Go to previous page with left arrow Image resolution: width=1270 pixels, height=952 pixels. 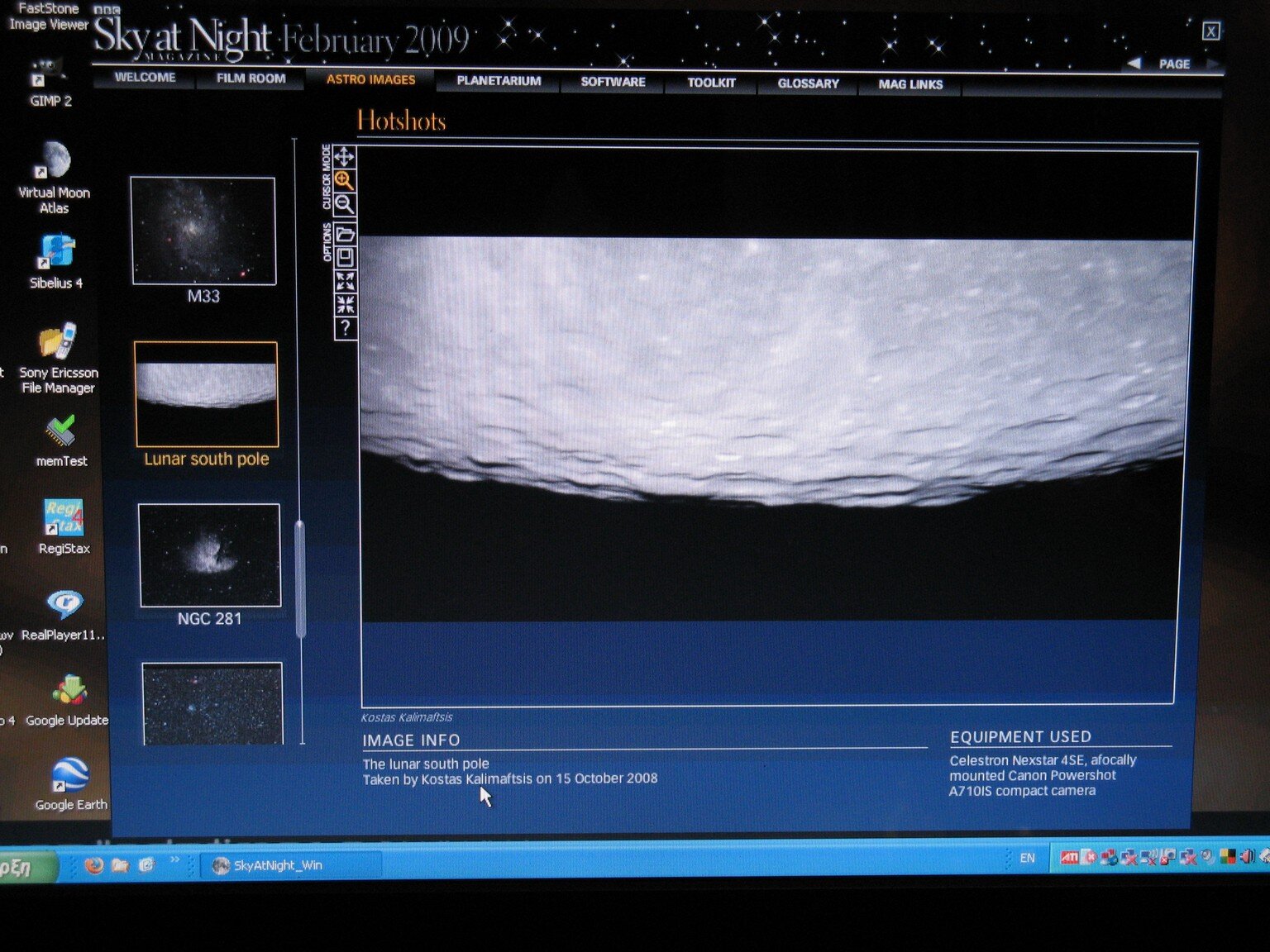[x=1134, y=64]
